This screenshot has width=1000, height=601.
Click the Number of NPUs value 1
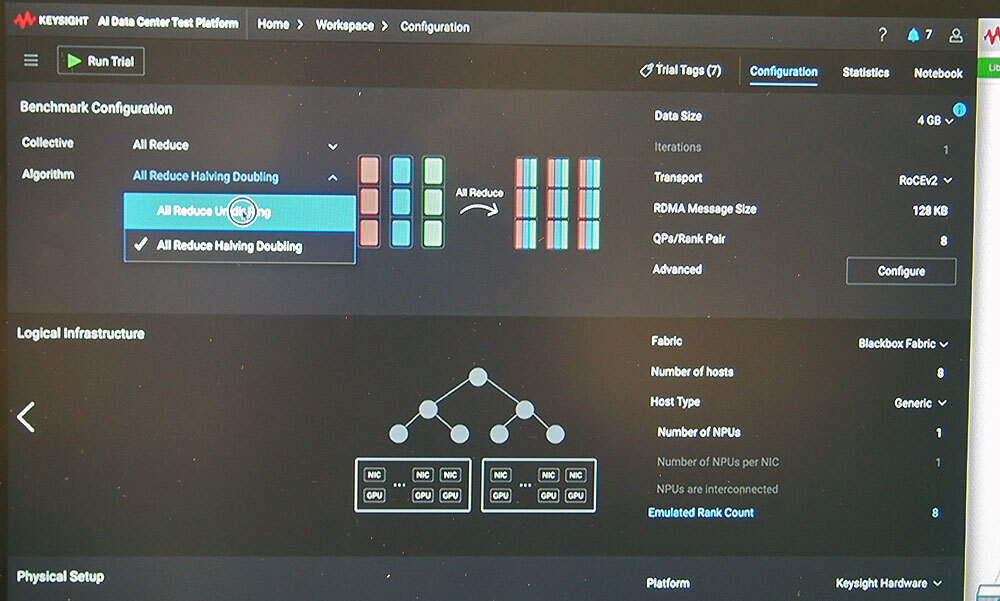(x=938, y=433)
